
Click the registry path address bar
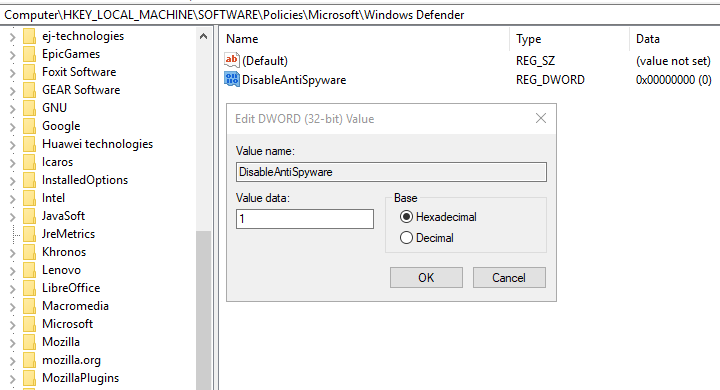click(360, 15)
